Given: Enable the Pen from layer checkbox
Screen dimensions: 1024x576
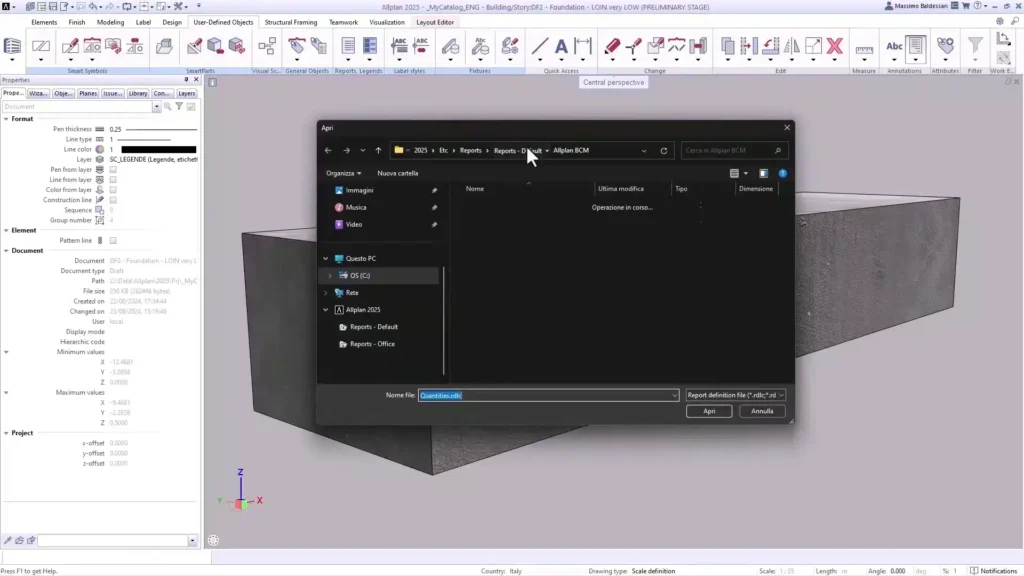Looking at the screenshot, I should [113, 169].
